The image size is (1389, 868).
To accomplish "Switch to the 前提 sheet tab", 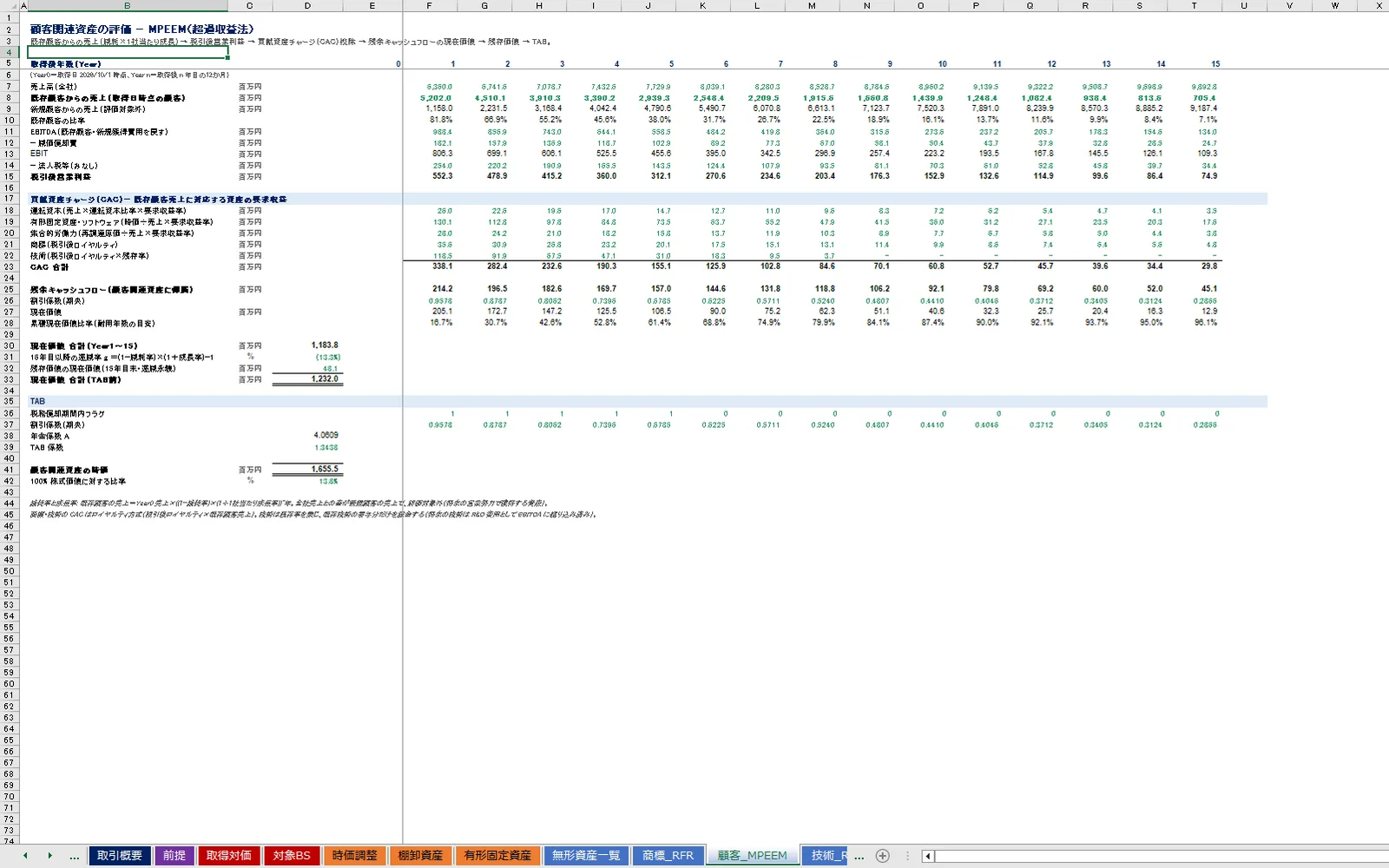I will point(174,856).
